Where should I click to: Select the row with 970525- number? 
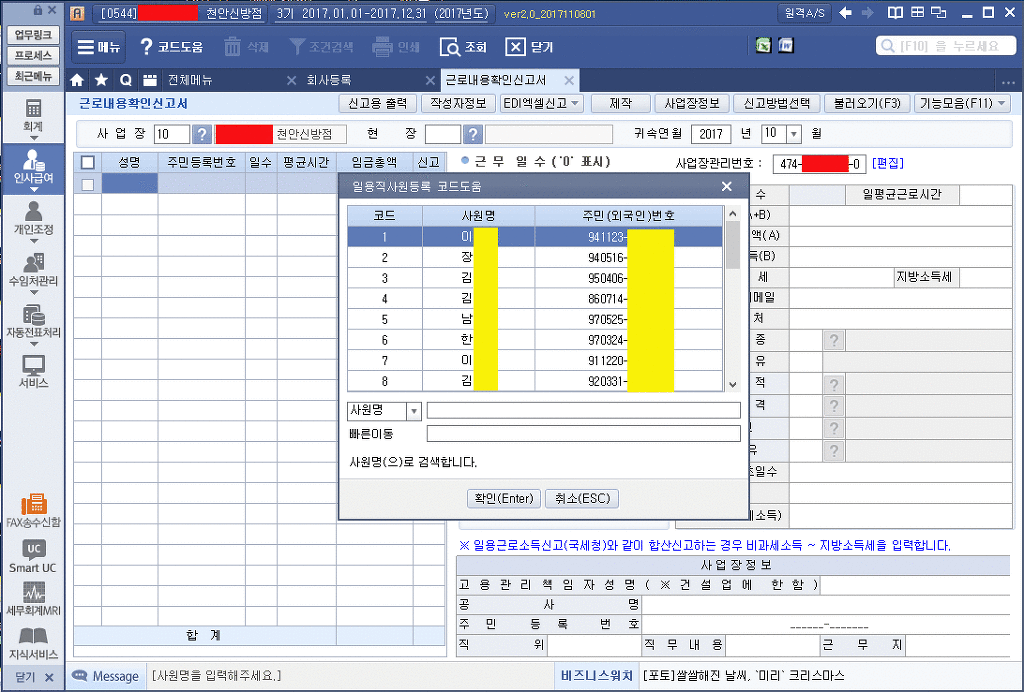coord(535,319)
